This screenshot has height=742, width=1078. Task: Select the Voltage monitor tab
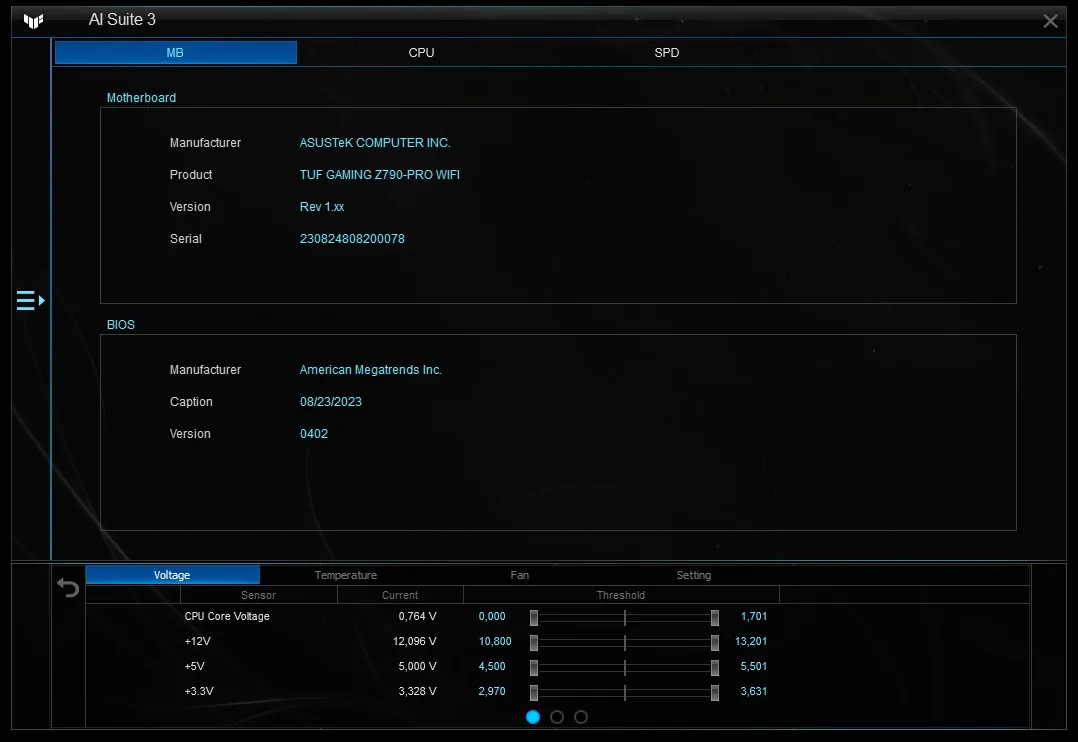point(172,575)
